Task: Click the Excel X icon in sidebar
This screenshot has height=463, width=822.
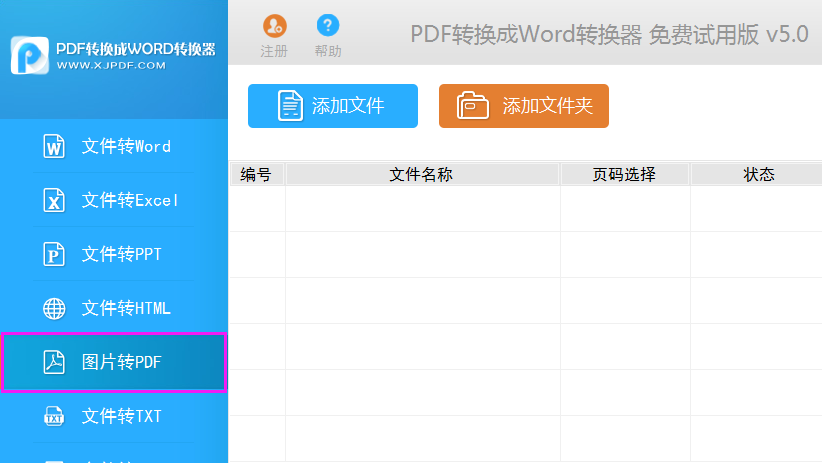Action: (54, 200)
